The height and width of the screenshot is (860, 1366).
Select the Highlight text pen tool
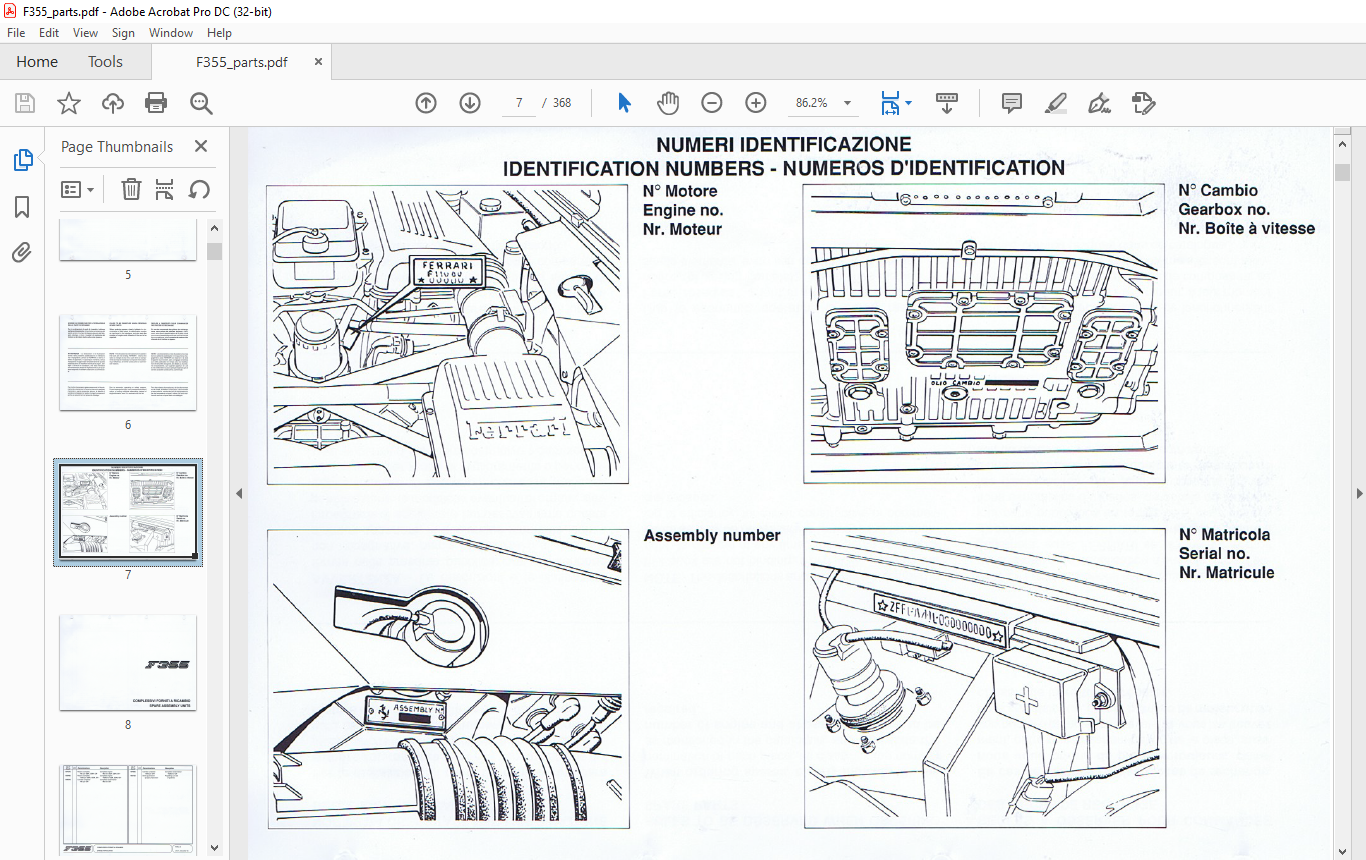[x=1055, y=103]
